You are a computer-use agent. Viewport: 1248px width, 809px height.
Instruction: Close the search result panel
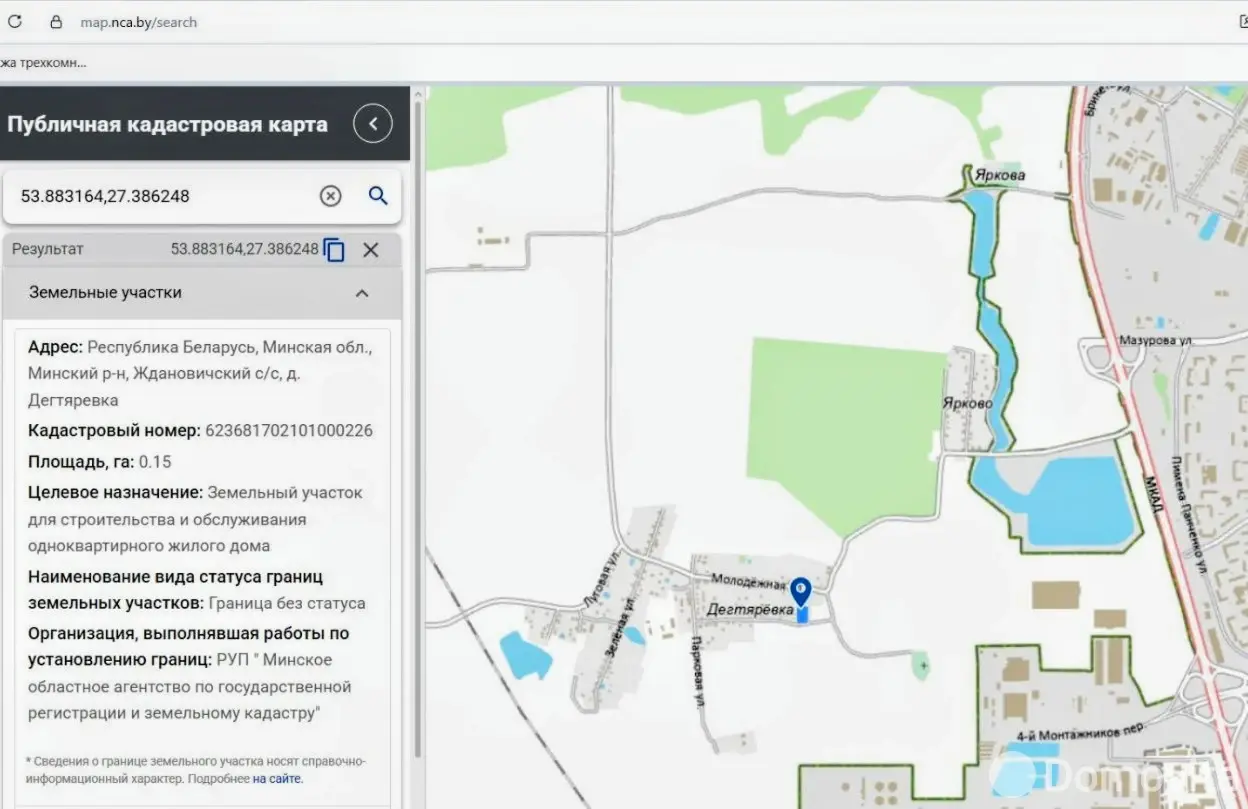(x=371, y=250)
